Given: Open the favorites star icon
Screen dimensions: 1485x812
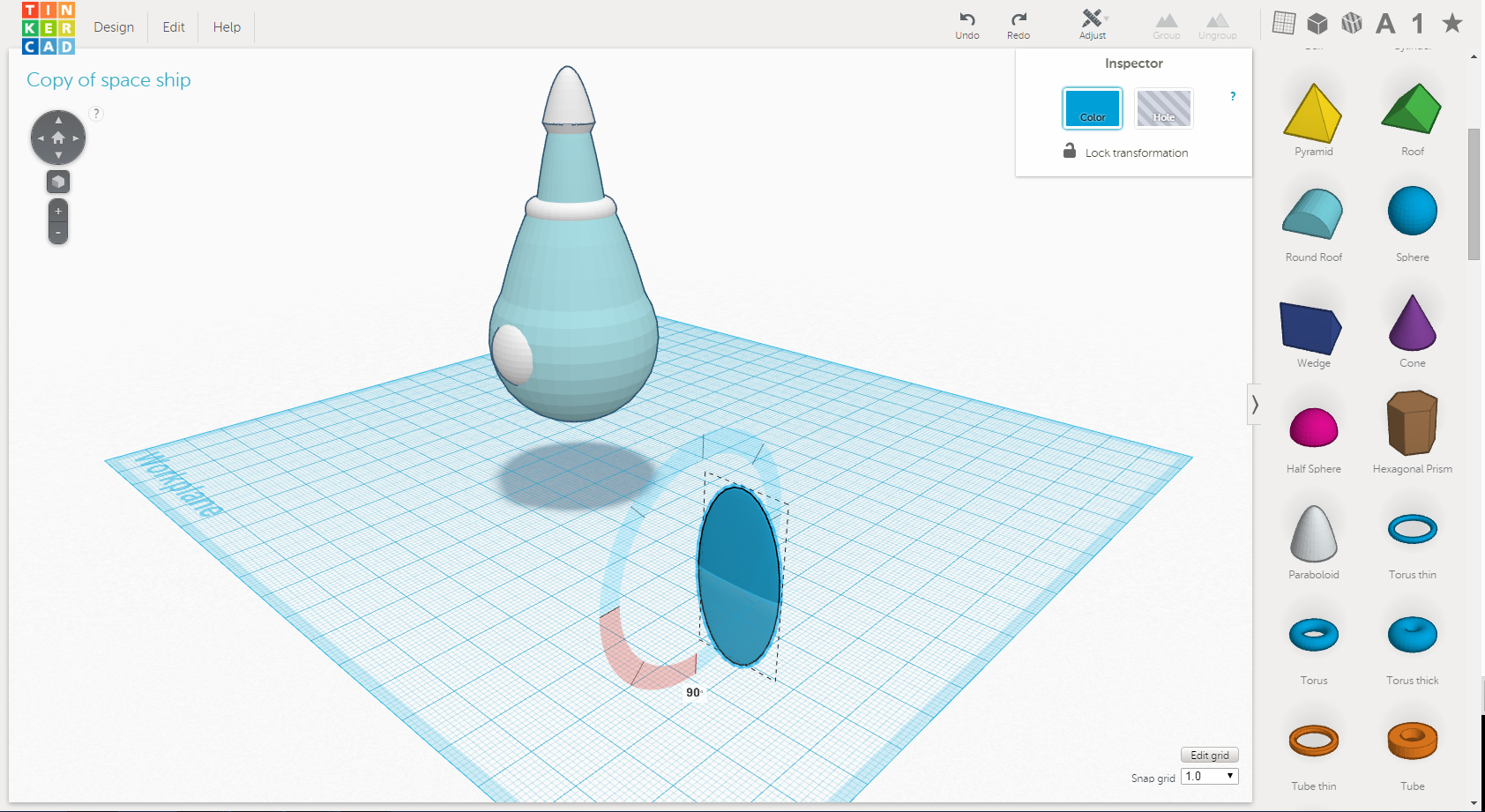Looking at the screenshot, I should click(x=1451, y=23).
